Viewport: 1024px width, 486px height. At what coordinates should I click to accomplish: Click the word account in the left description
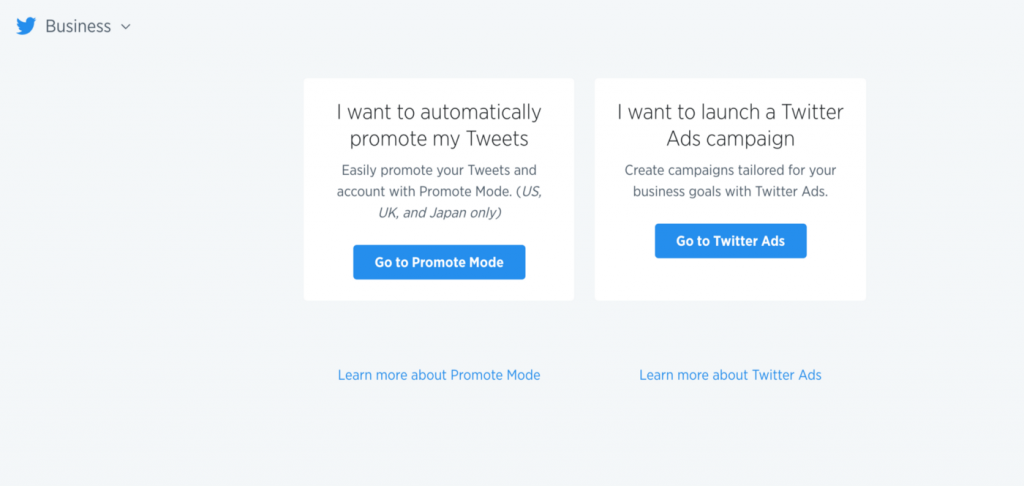point(359,192)
